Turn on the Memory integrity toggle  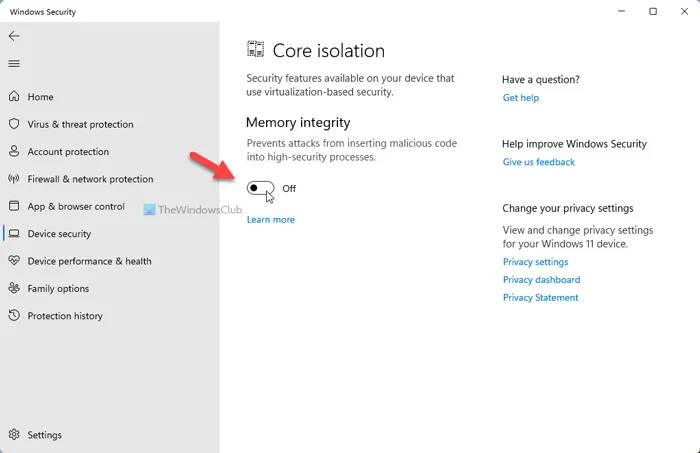tap(260, 188)
